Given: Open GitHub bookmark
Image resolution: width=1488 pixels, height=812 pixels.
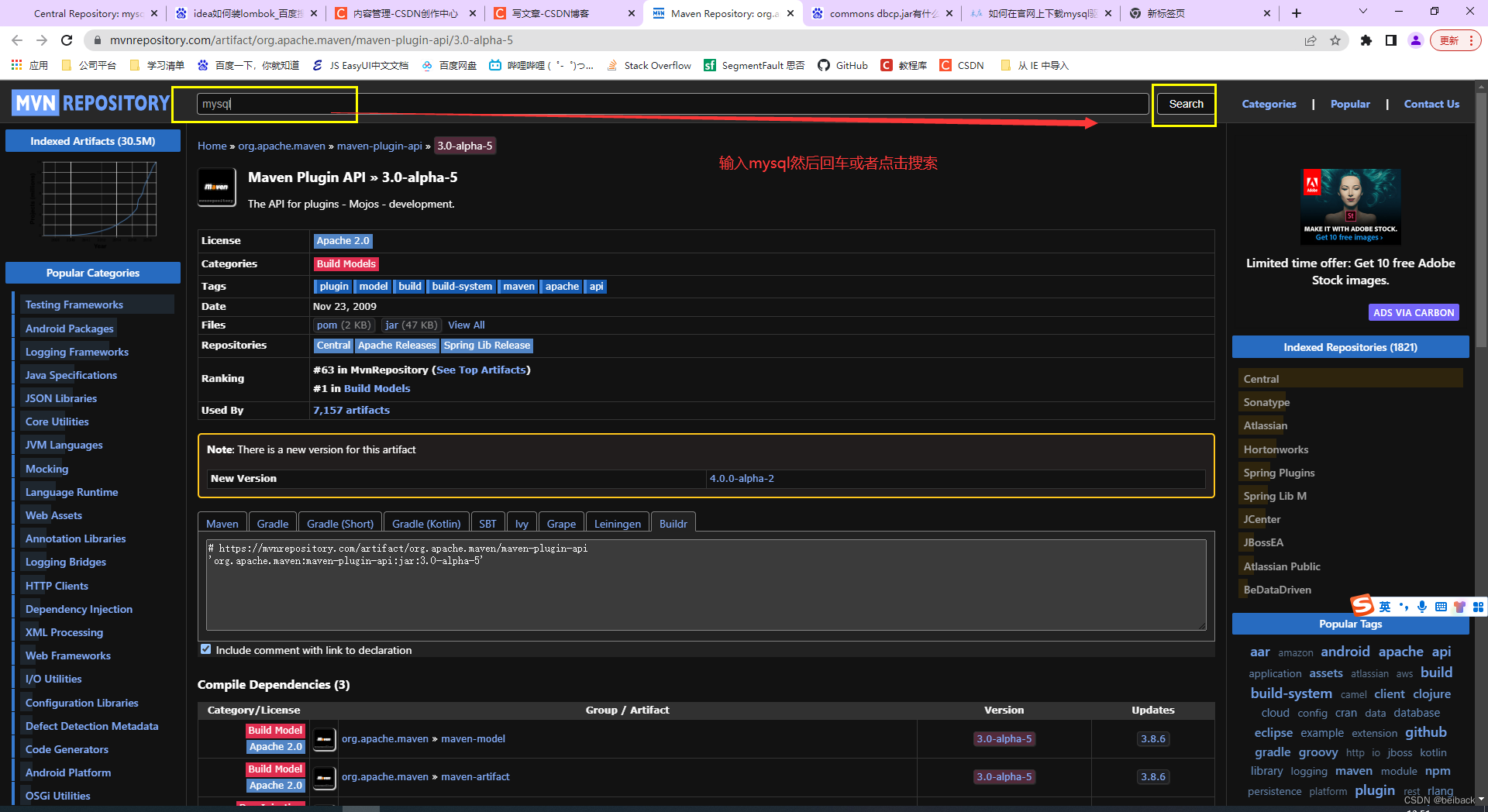Looking at the screenshot, I should click(x=843, y=65).
